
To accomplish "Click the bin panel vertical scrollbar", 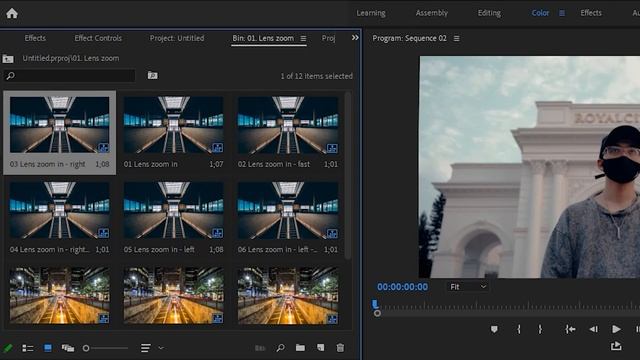I will pyautogui.click(x=348, y=176).
